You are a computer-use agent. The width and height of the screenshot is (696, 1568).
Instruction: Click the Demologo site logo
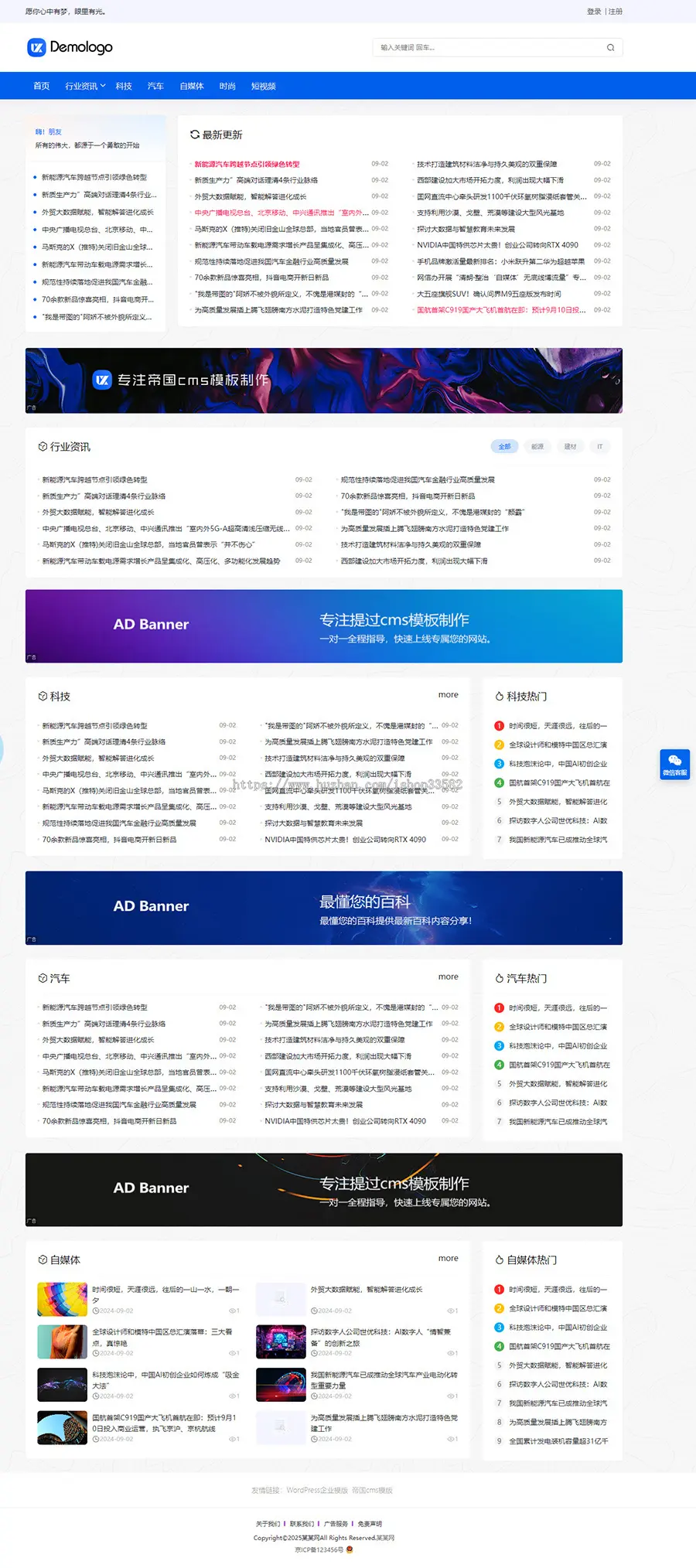(70, 47)
